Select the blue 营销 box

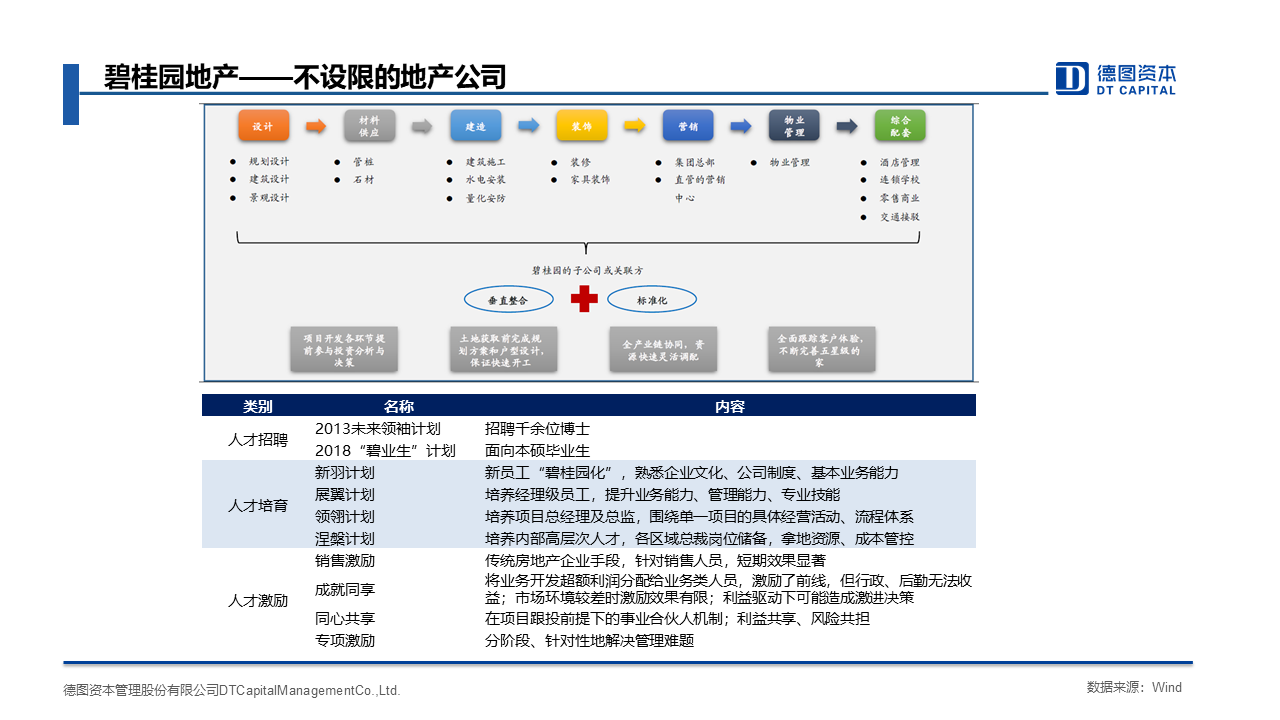point(688,126)
